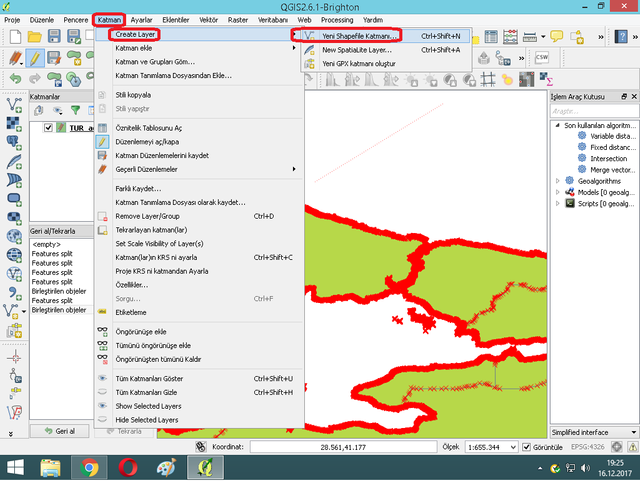Click the filter legend funnel icon
This screenshot has width=640, height=486.
click(x=76, y=110)
